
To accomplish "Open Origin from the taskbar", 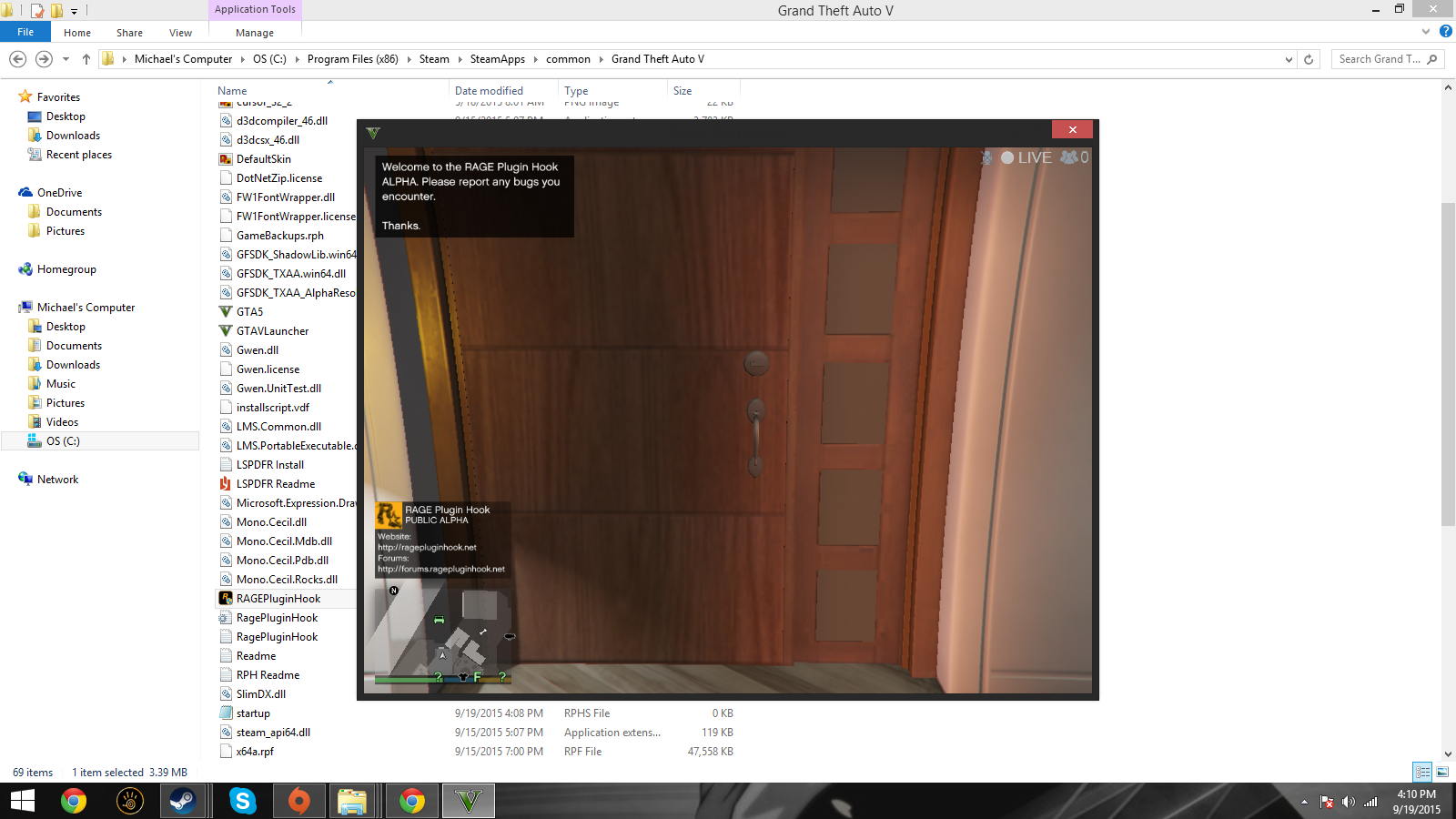I will pyautogui.click(x=299, y=801).
